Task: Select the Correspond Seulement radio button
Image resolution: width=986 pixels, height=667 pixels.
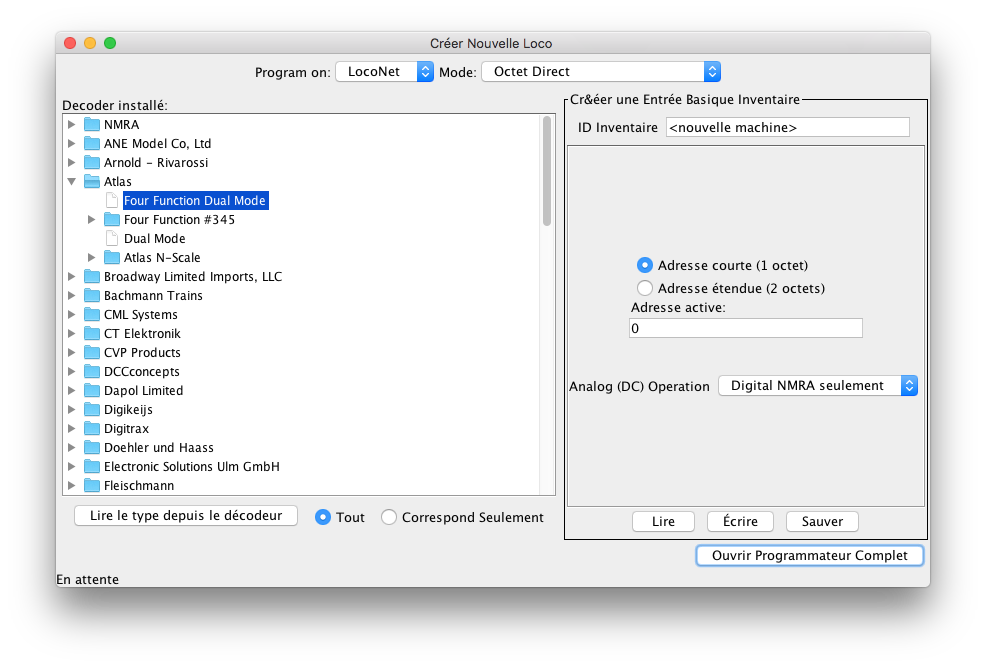Action: (x=389, y=517)
